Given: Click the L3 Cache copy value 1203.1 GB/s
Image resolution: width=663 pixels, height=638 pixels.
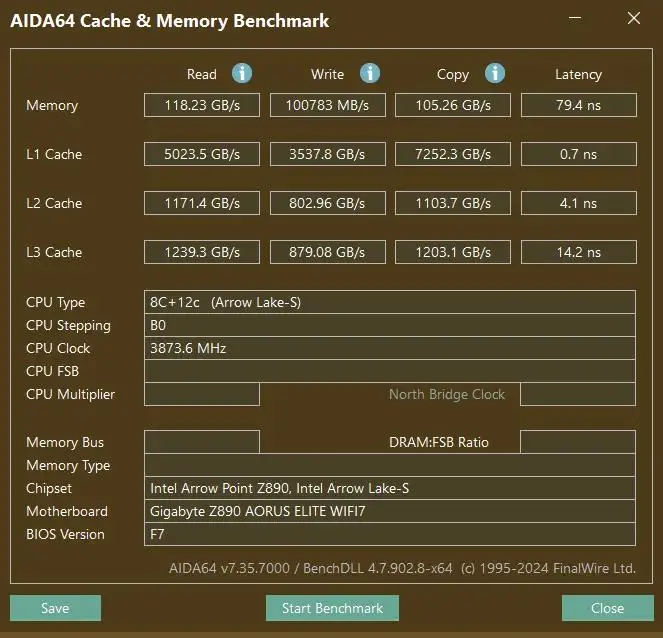Looking at the screenshot, I should click(453, 252).
